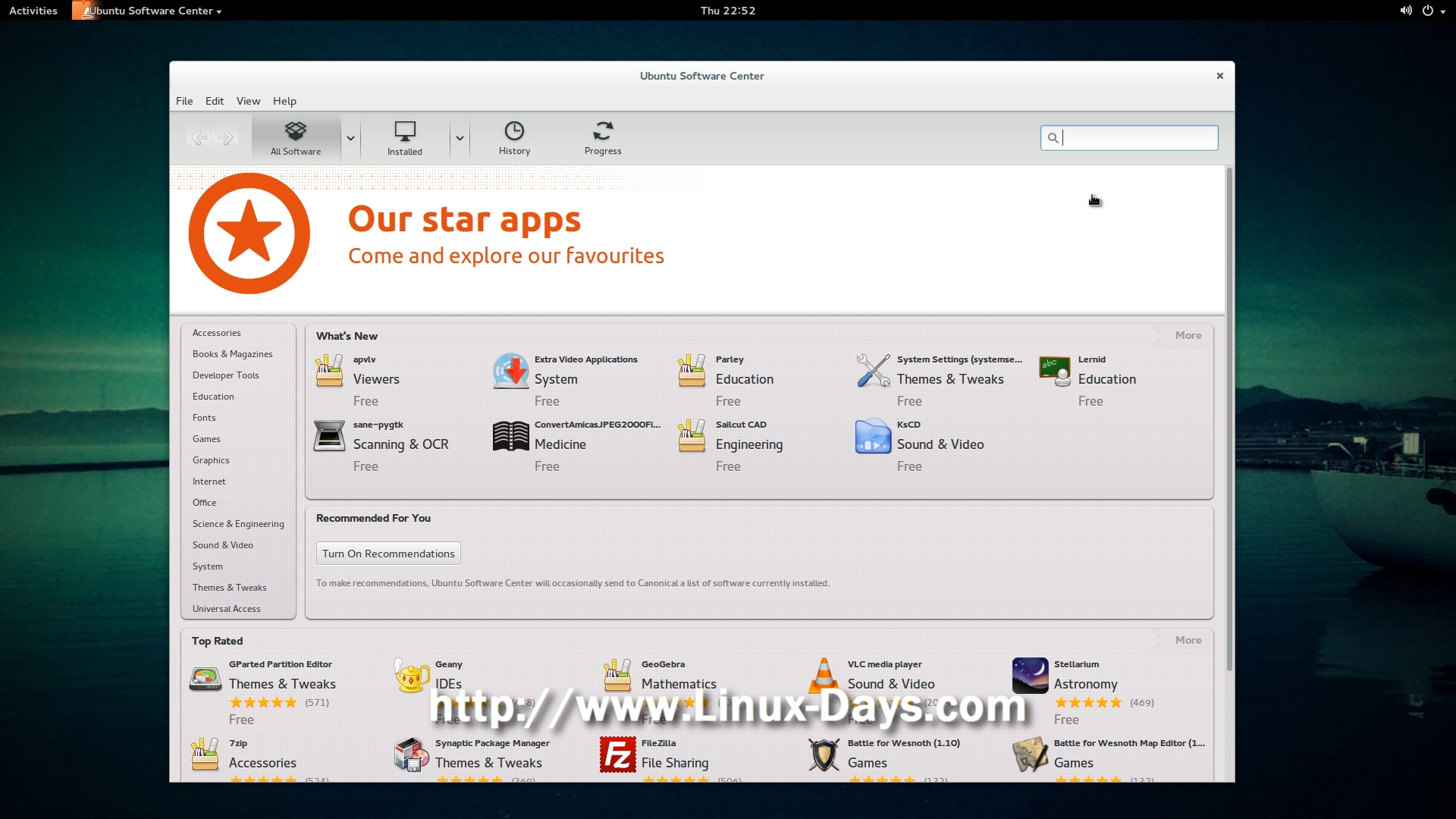Select the Developer Tools category

coord(226,375)
